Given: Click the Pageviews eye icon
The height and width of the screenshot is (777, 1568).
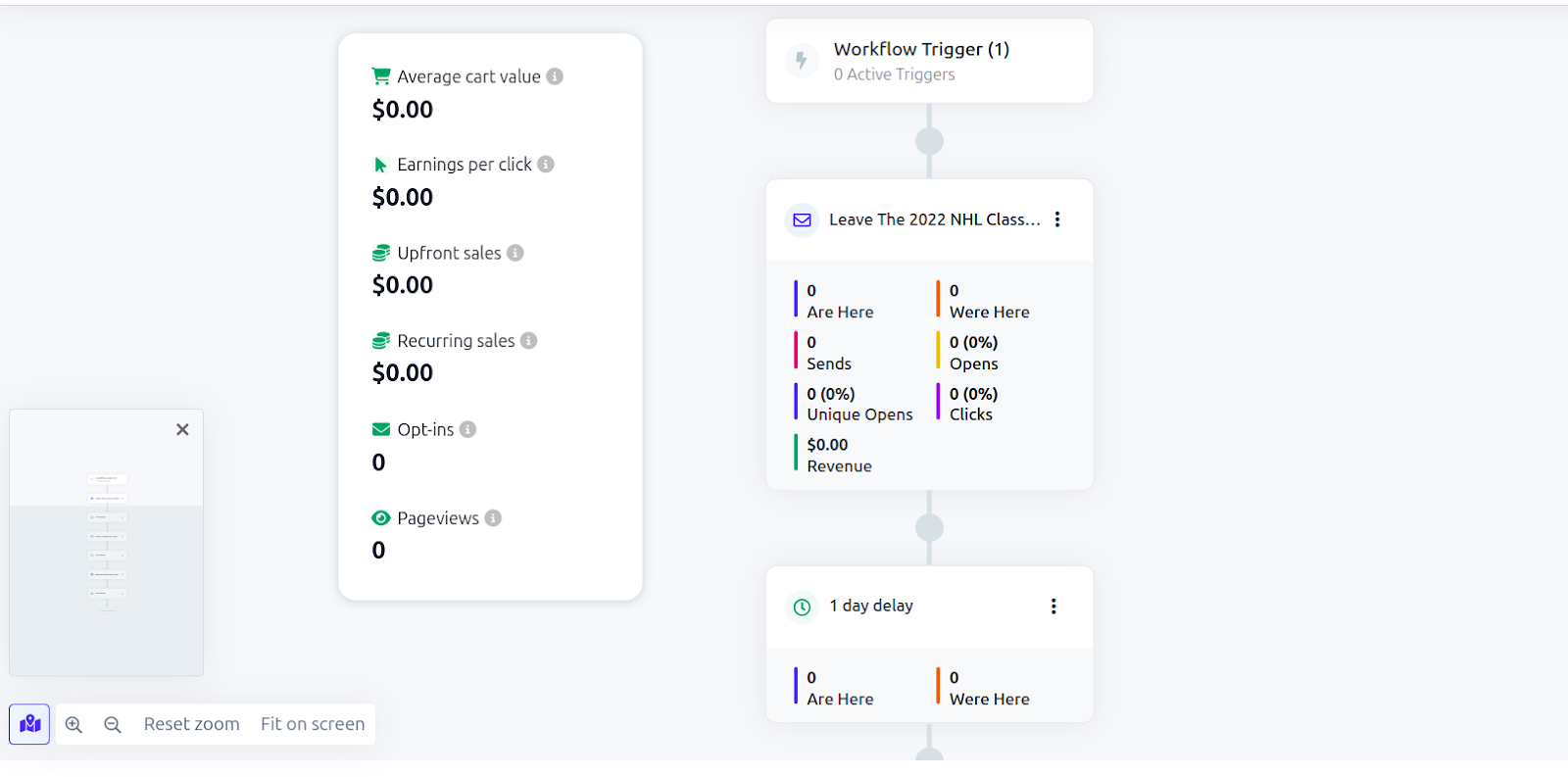Looking at the screenshot, I should (x=381, y=517).
